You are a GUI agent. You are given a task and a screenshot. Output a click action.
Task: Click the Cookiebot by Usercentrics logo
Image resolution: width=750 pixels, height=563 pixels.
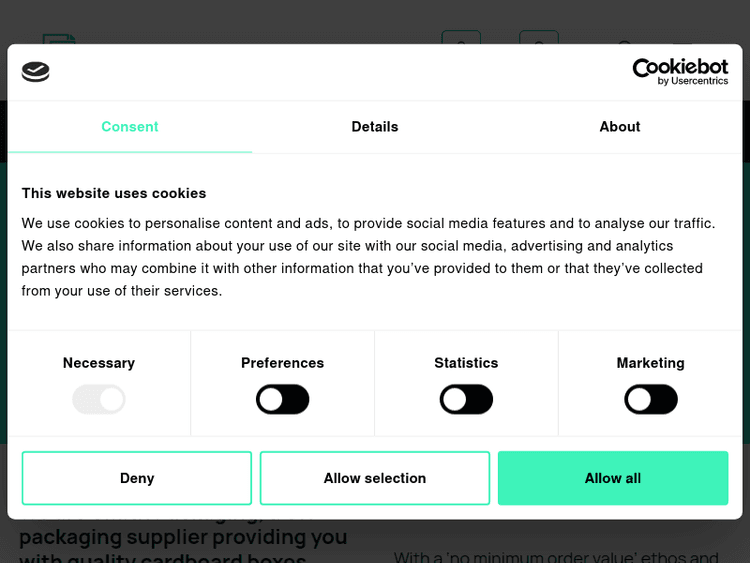680,71
